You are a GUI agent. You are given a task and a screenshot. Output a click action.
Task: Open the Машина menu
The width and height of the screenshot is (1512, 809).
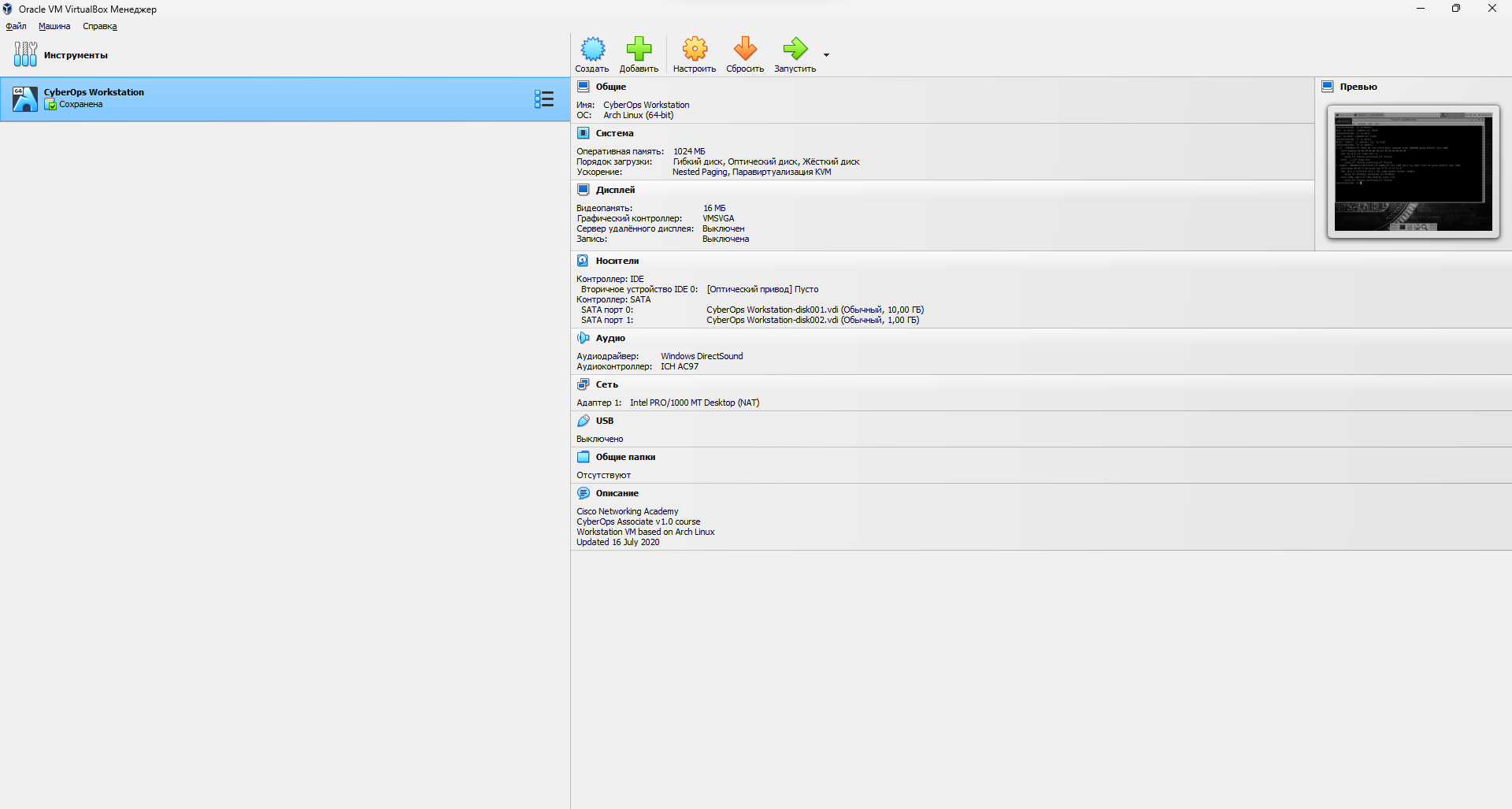pyautogui.click(x=54, y=26)
